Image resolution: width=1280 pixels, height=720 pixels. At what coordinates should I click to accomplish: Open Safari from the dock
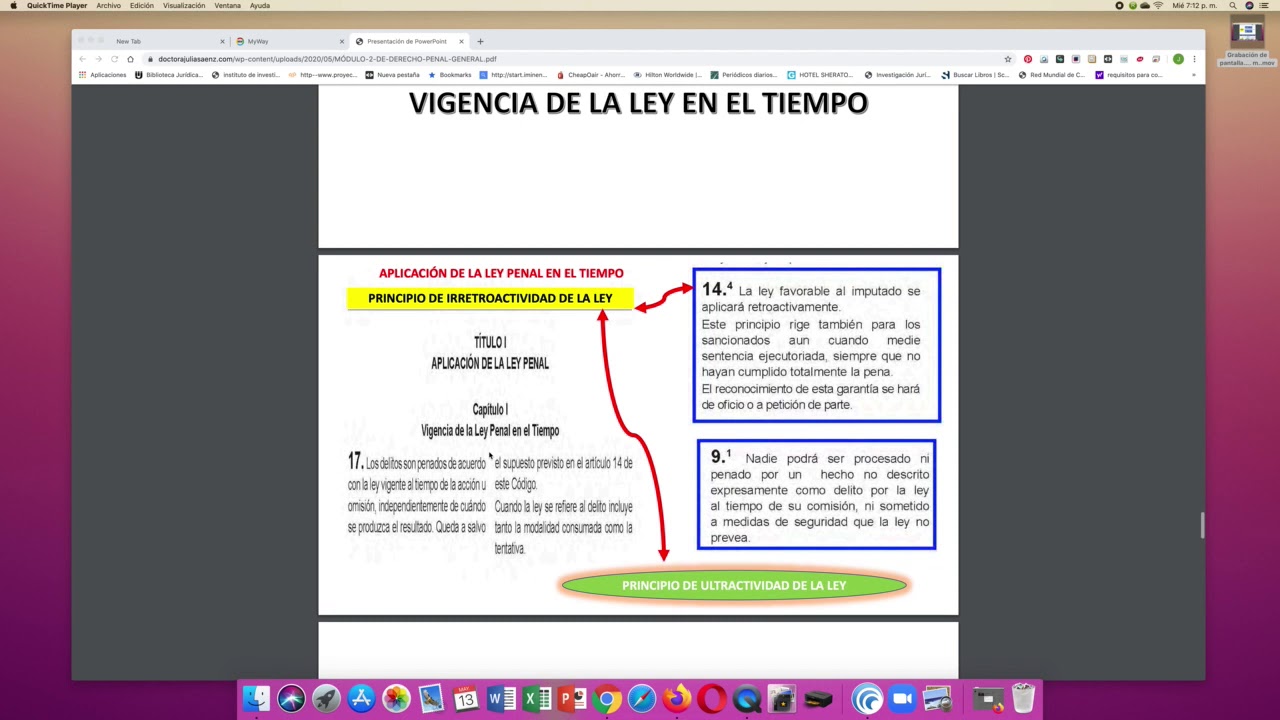pos(642,698)
